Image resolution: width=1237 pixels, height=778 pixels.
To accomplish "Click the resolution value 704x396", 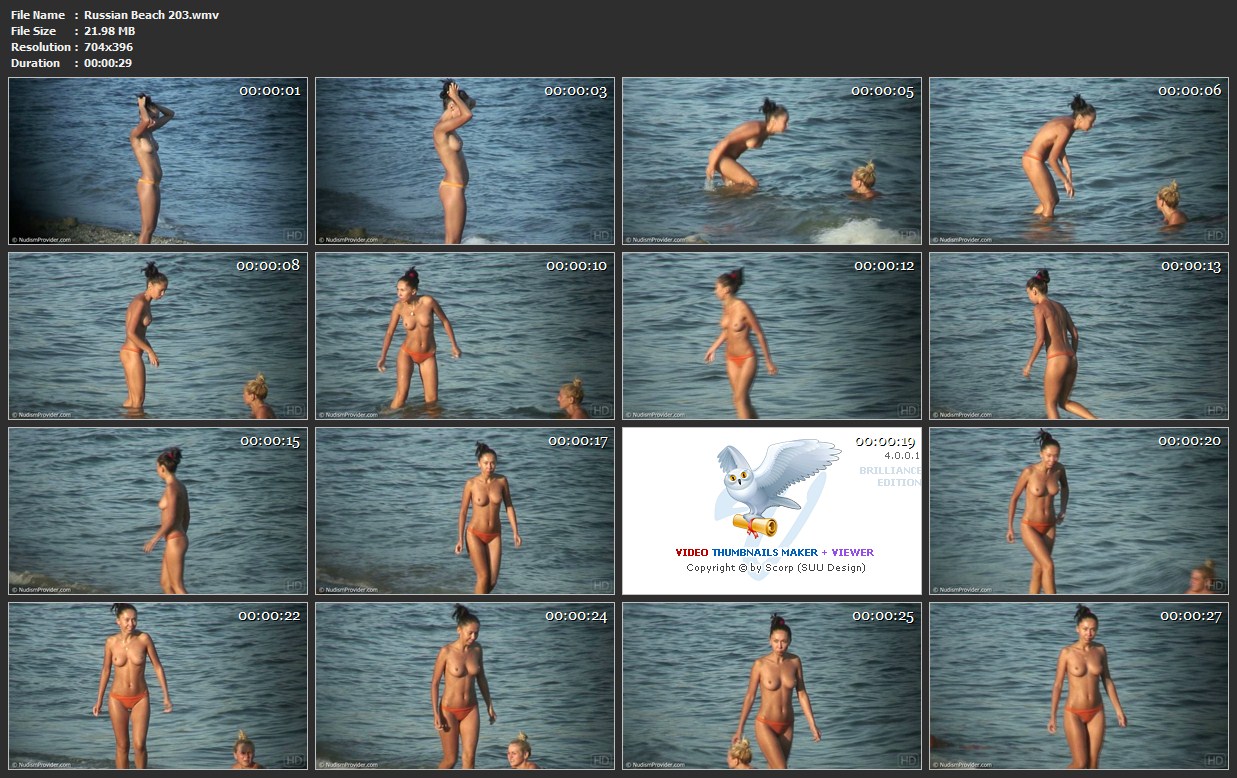I will point(108,47).
